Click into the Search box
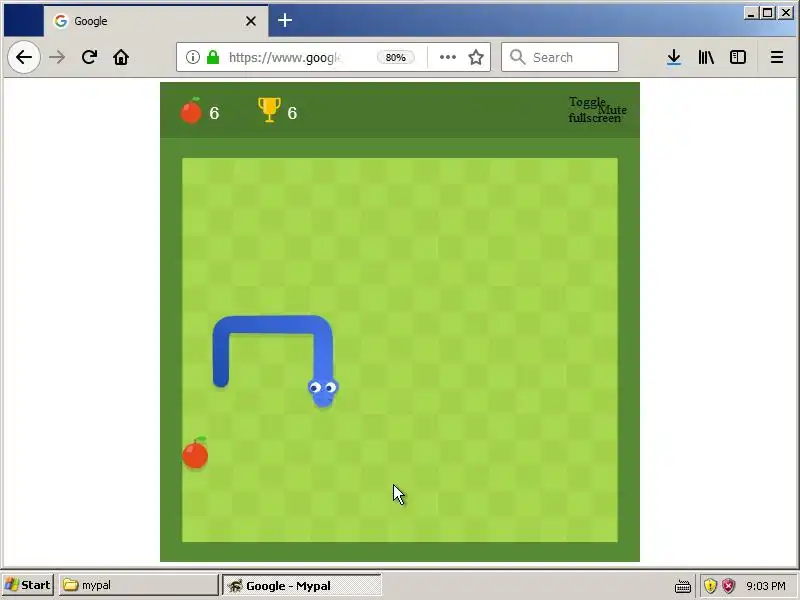Image resolution: width=800 pixels, height=600 pixels. point(560,57)
